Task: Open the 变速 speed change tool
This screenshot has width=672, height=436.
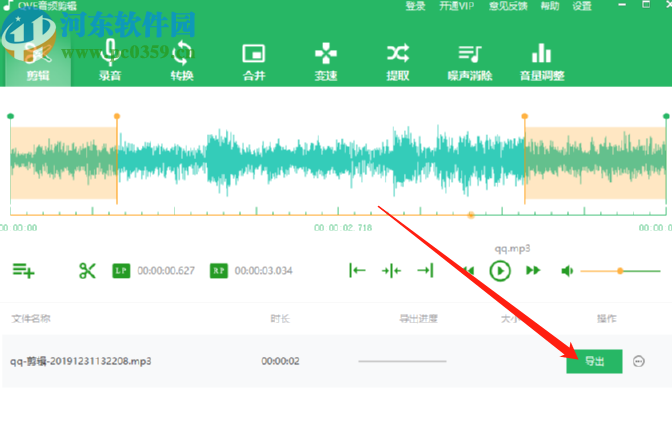Action: [x=326, y=61]
